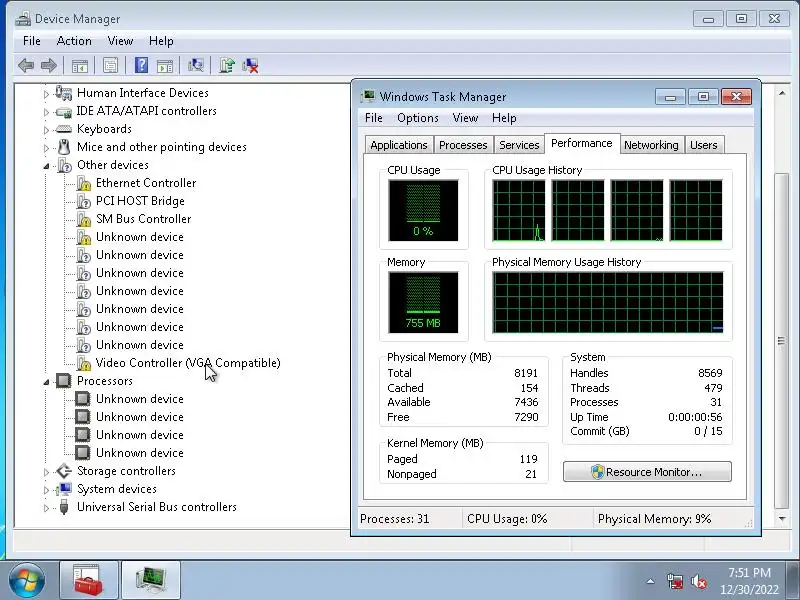Select Video Controller (VGA Compatible) entry
The image size is (800, 600).
tap(188, 363)
